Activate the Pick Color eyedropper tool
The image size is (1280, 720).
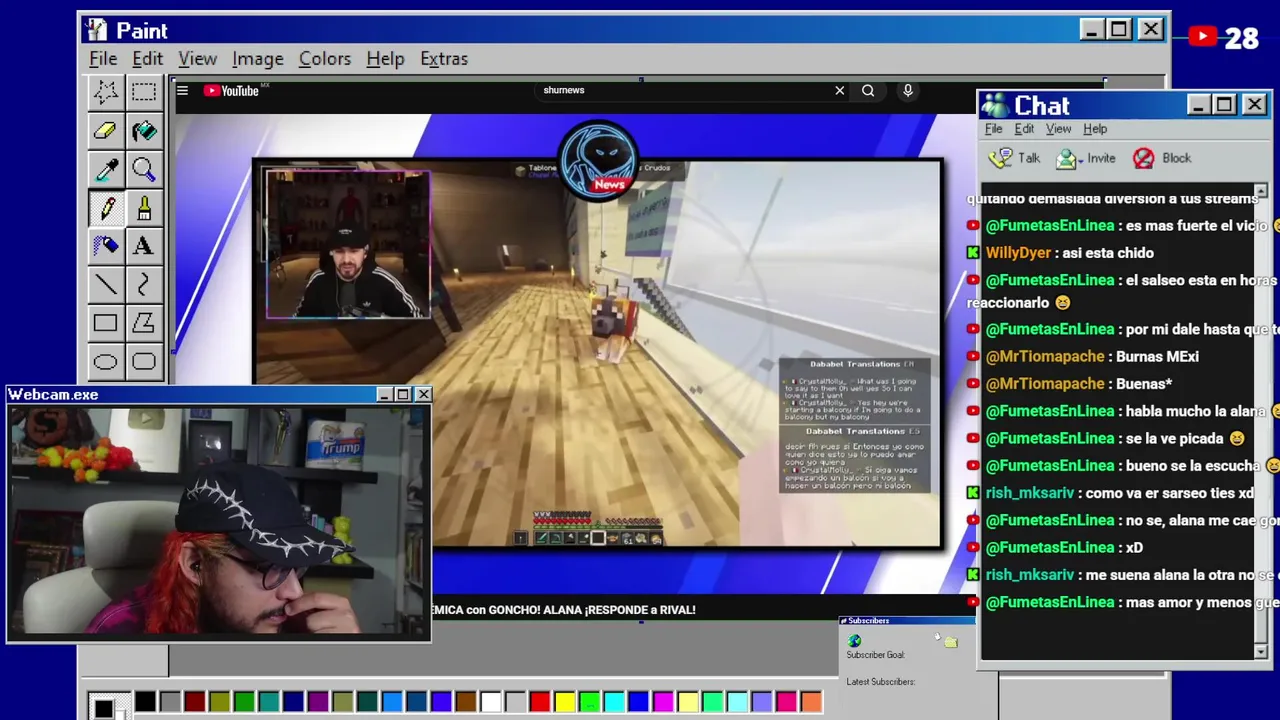click(x=105, y=169)
